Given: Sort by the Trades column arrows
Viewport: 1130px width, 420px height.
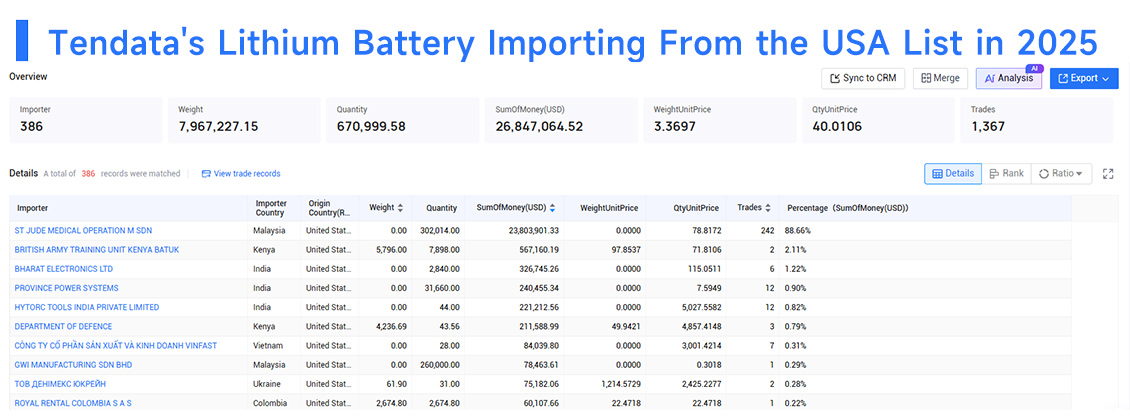Looking at the screenshot, I should (x=768, y=207).
